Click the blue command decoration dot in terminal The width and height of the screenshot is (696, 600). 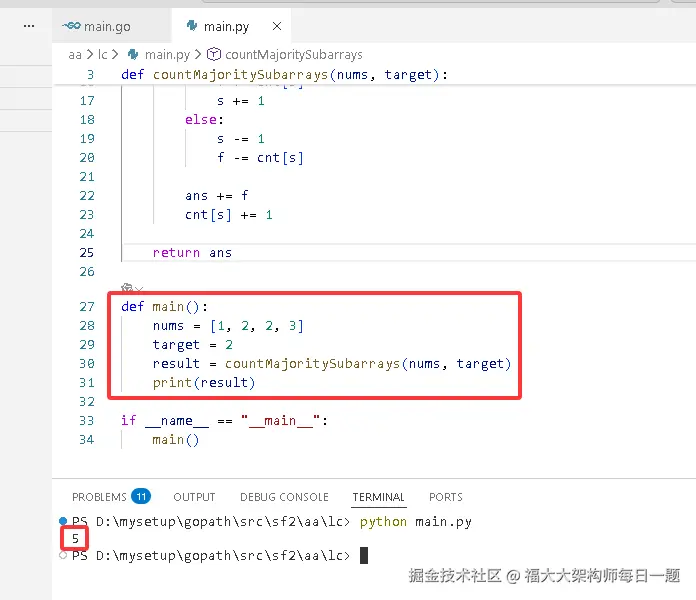[x=63, y=521]
